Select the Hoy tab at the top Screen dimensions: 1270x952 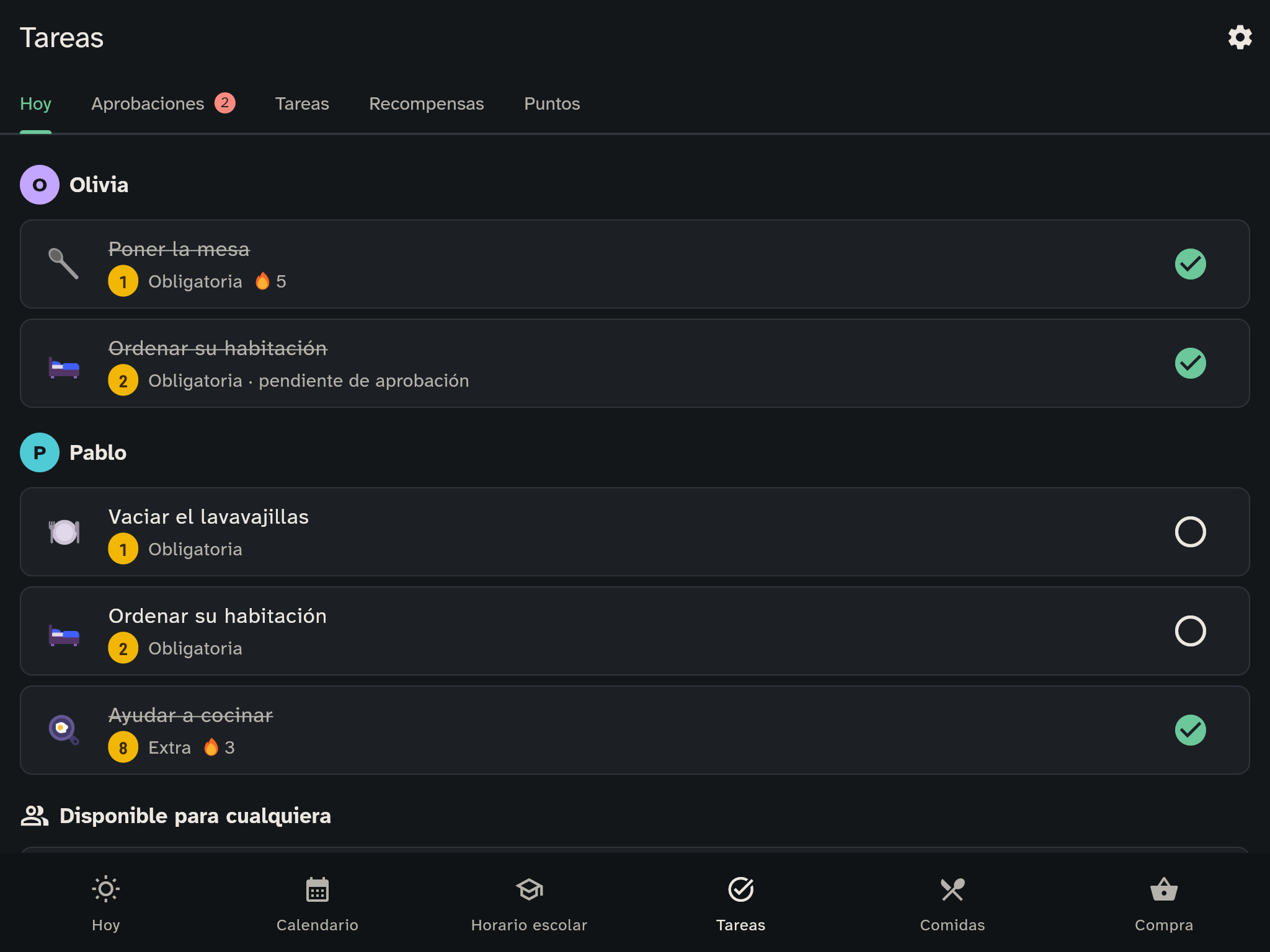click(x=35, y=104)
